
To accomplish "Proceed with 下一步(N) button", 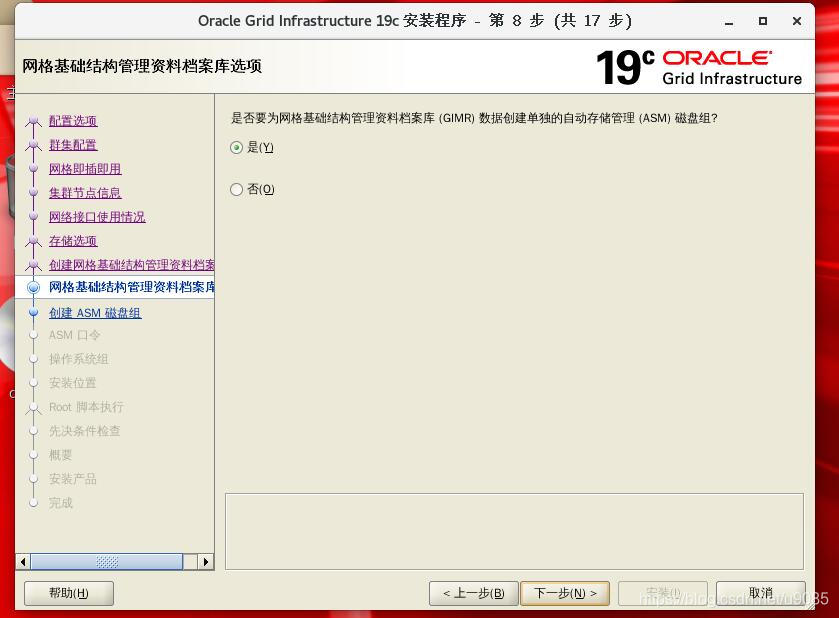I will 565,593.
